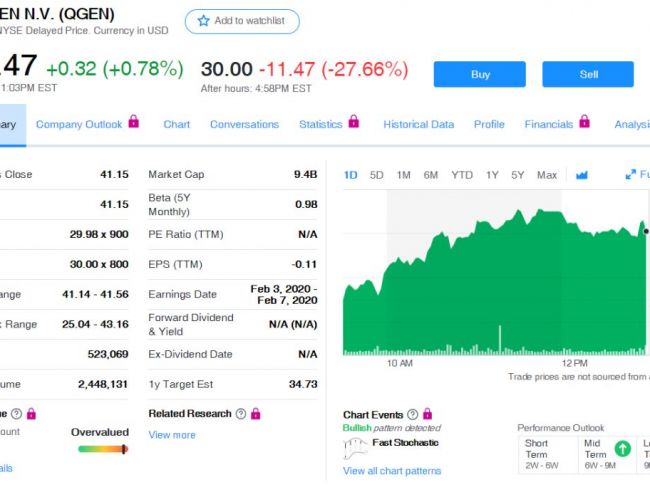Click the bid value 29.98 x 900
This screenshot has width=650, height=487.
pos(99,234)
